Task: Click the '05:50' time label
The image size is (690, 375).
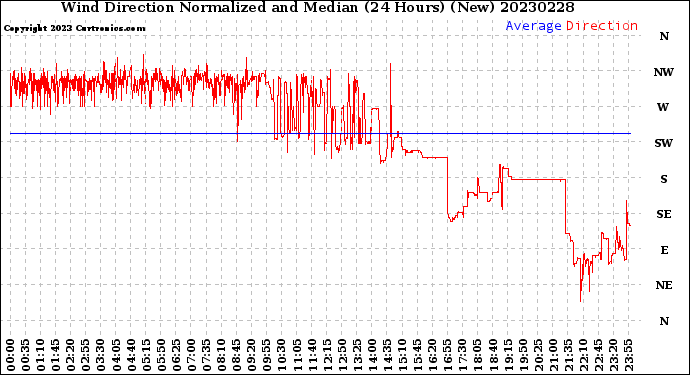Action: click(161, 355)
